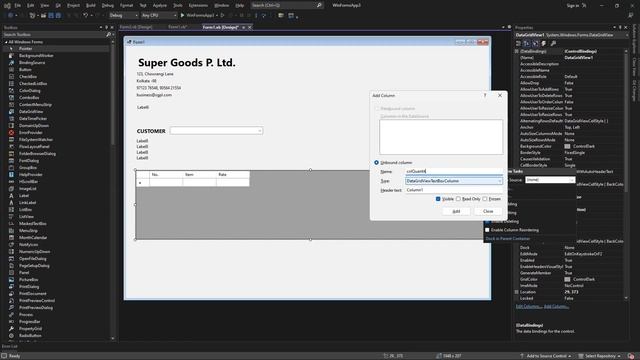Image resolution: width=640 pixels, height=360 pixels.
Task: Switch Properties to the Categorized view icon
Action: click(x=518, y=43)
